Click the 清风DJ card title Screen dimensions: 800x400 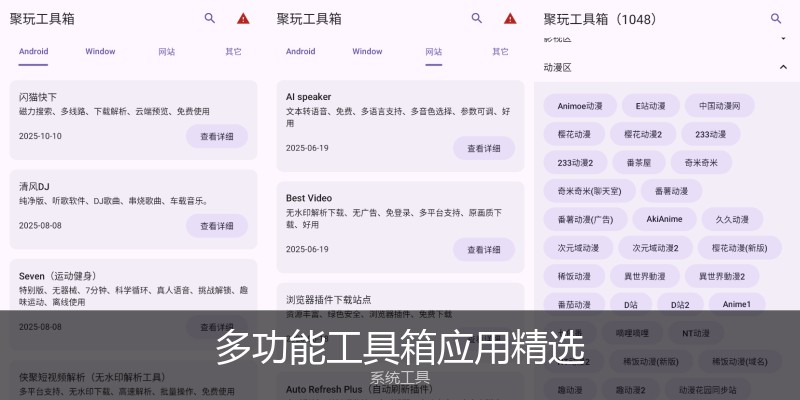click(34, 186)
